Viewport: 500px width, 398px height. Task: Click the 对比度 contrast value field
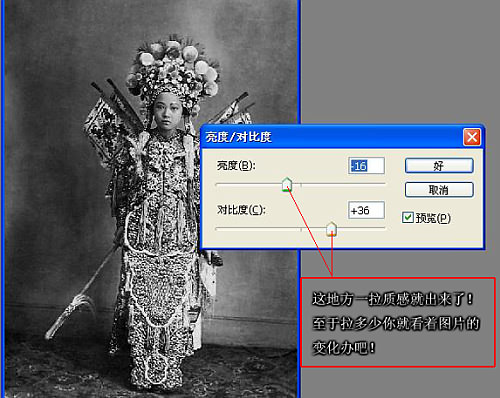366,210
